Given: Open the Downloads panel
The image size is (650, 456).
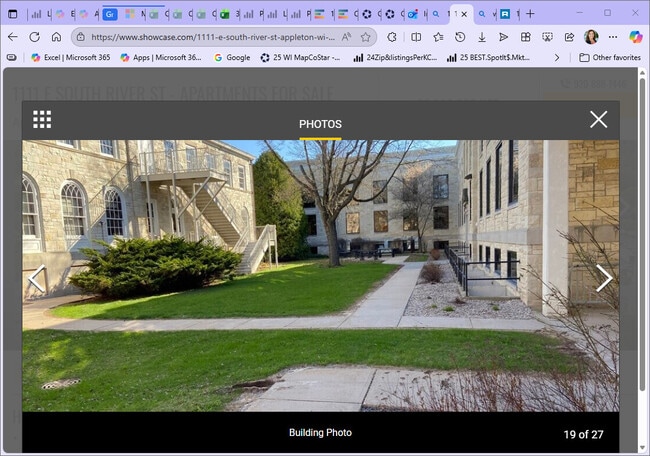Looking at the screenshot, I should point(481,37).
